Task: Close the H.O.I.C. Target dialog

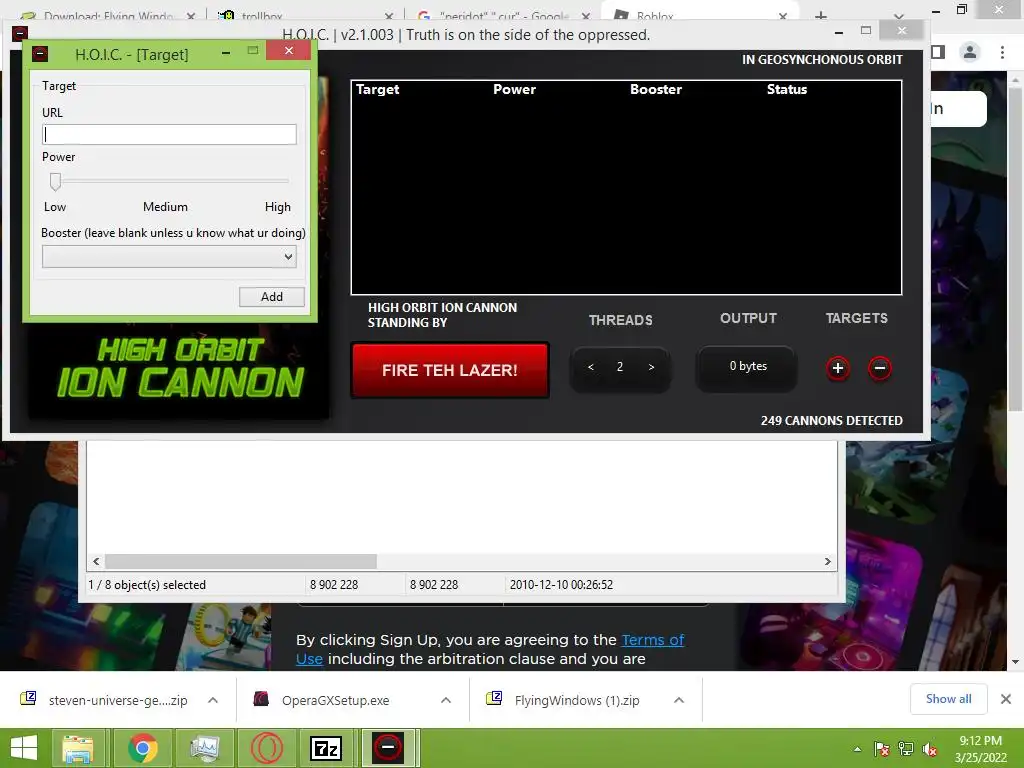Action: click(x=289, y=51)
